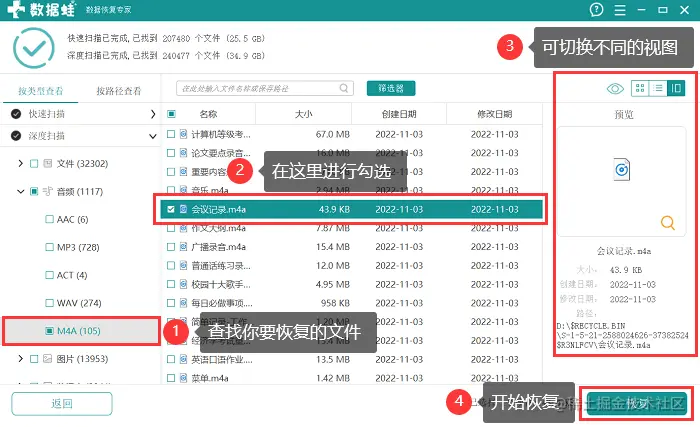
Task: Uncheck the 会议记录.m4a checkbox
Action: (x=171, y=209)
